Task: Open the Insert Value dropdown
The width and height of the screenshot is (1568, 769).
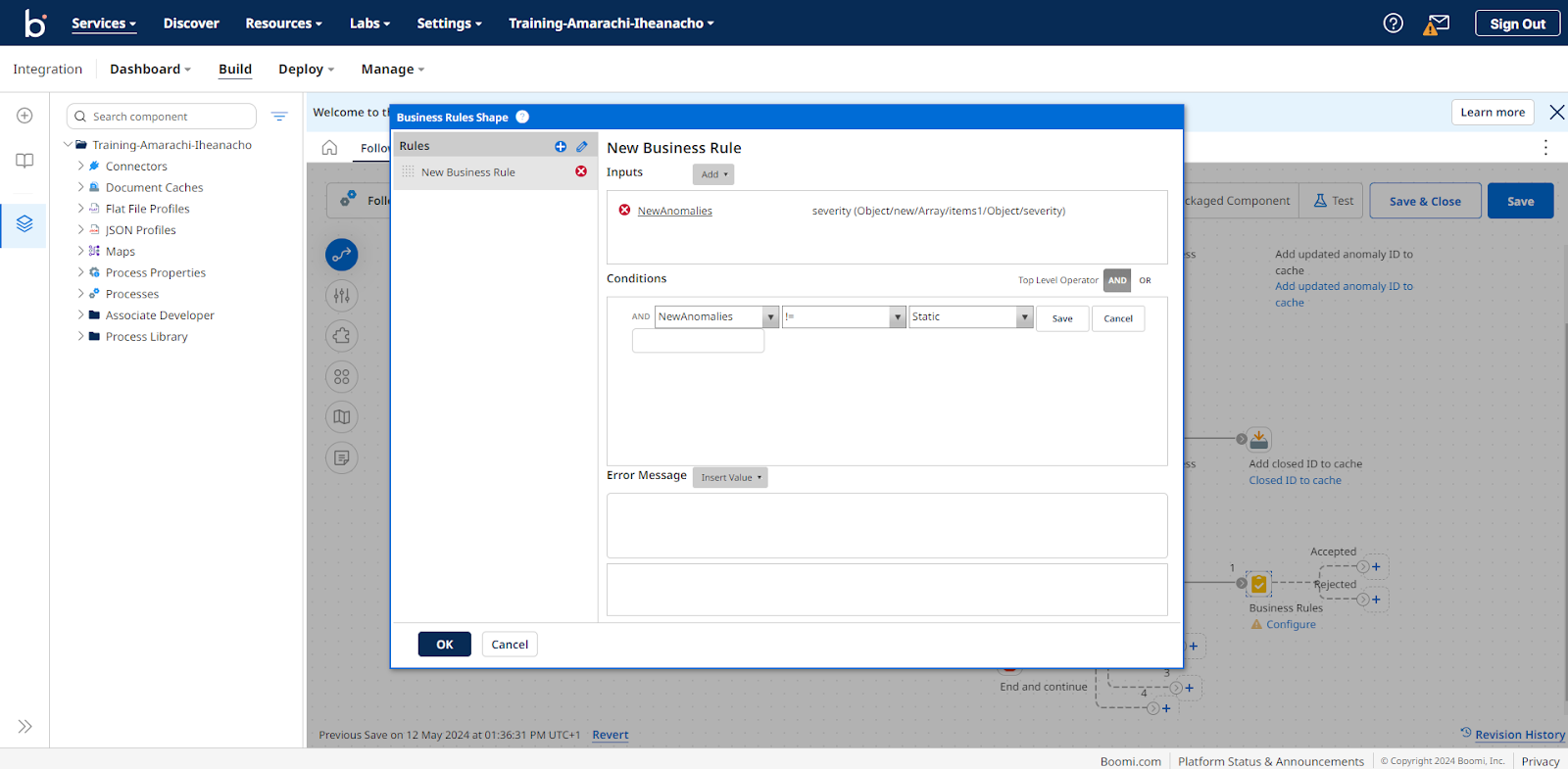Action: coord(730,477)
